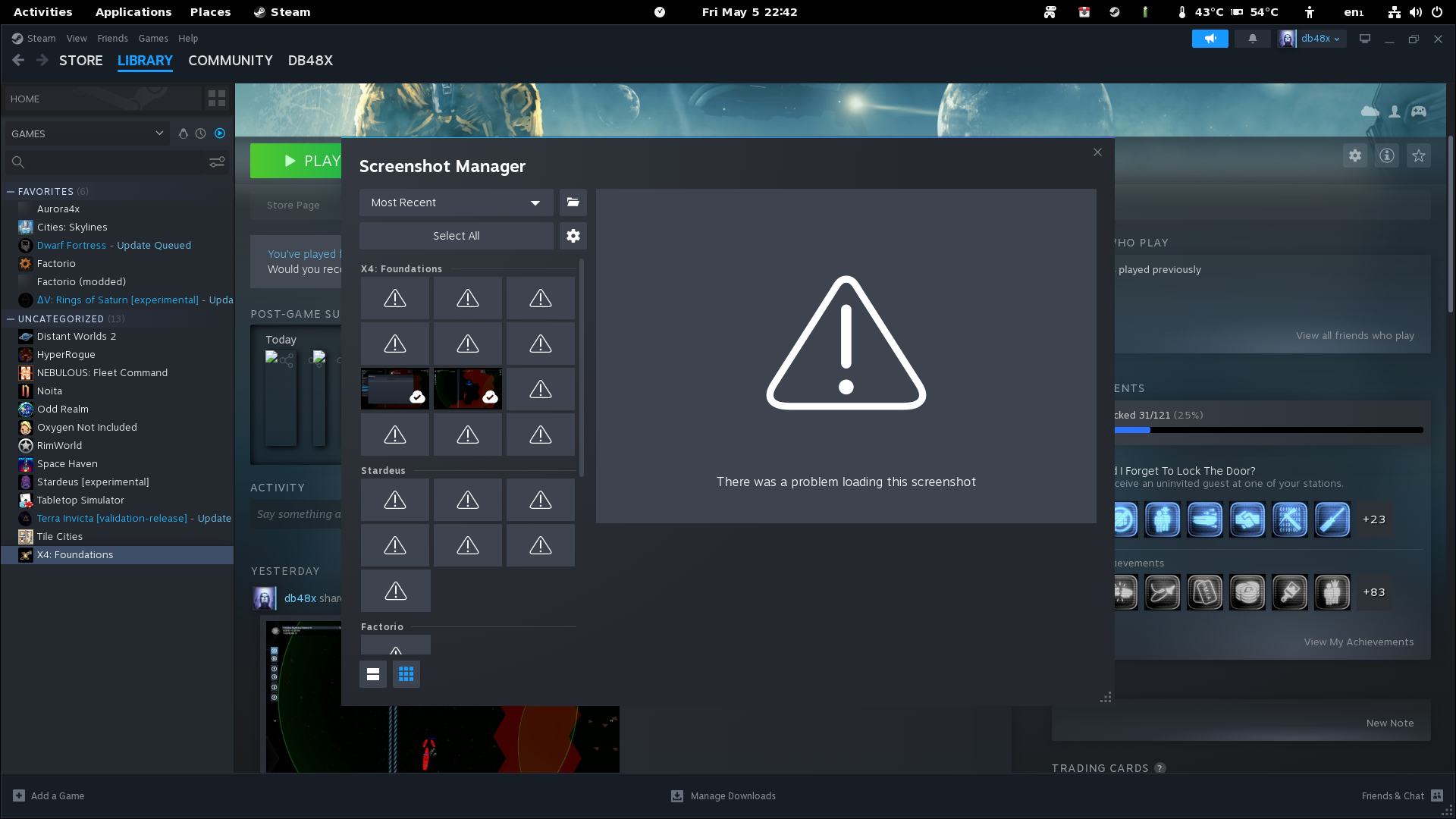Open the advanced library filter options

pyautogui.click(x=217, y=162)
